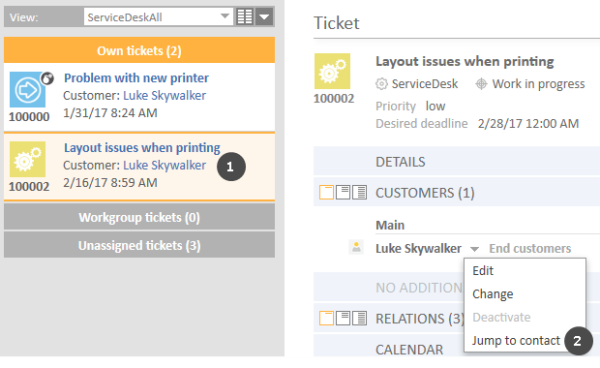The image size is (600, 368).
Task: Open the ServiceDeskAll view dropdown
Action: coord(158,17)
